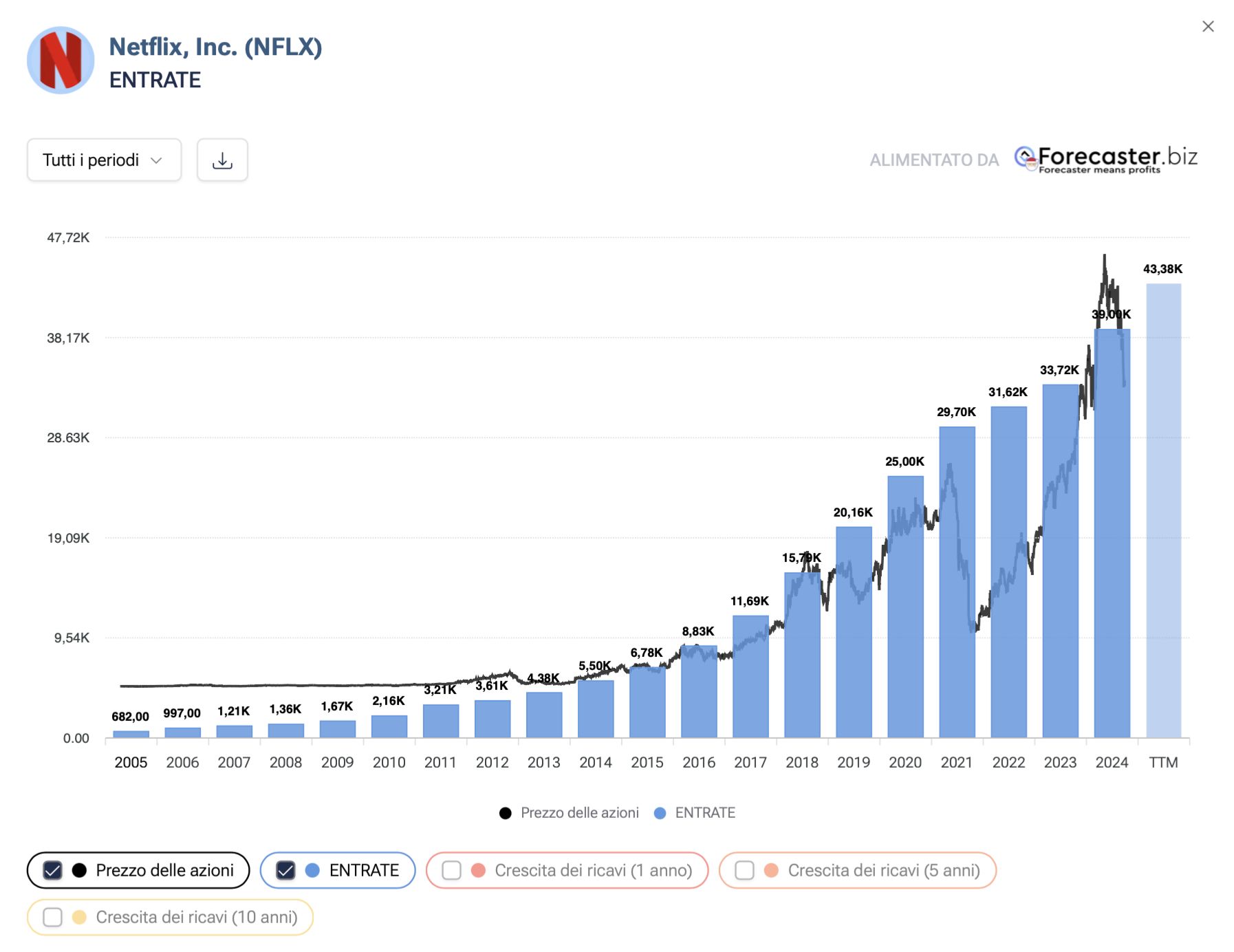Click the download chart icon
This screenshot has width=1234, height=952.
tap(222, 160)
